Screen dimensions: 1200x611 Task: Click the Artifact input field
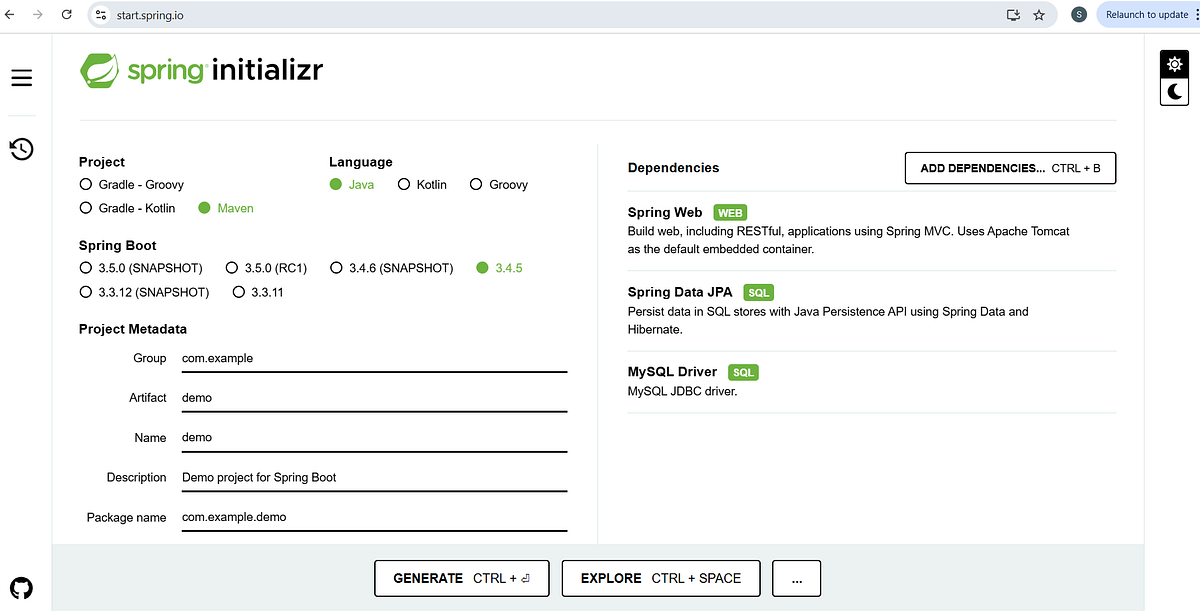tap(374, 398)
